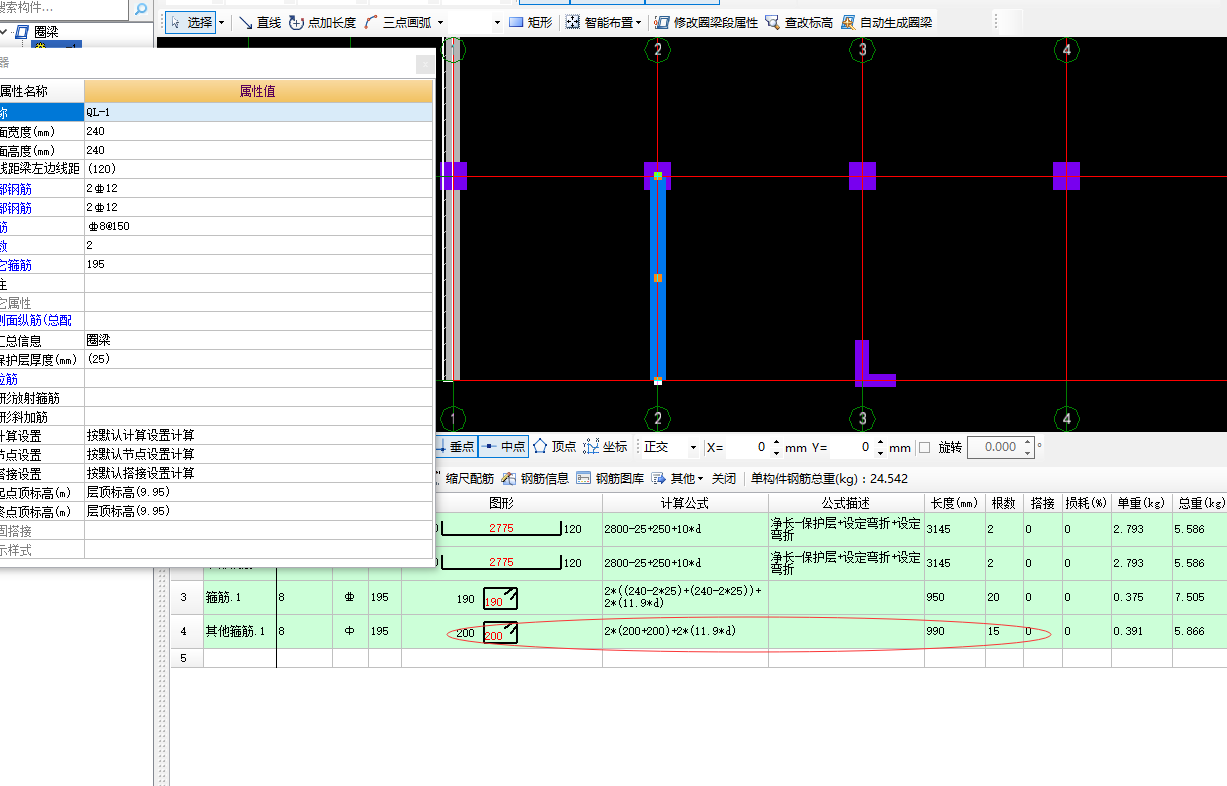Click the search magnifier icon in component search

141,10
